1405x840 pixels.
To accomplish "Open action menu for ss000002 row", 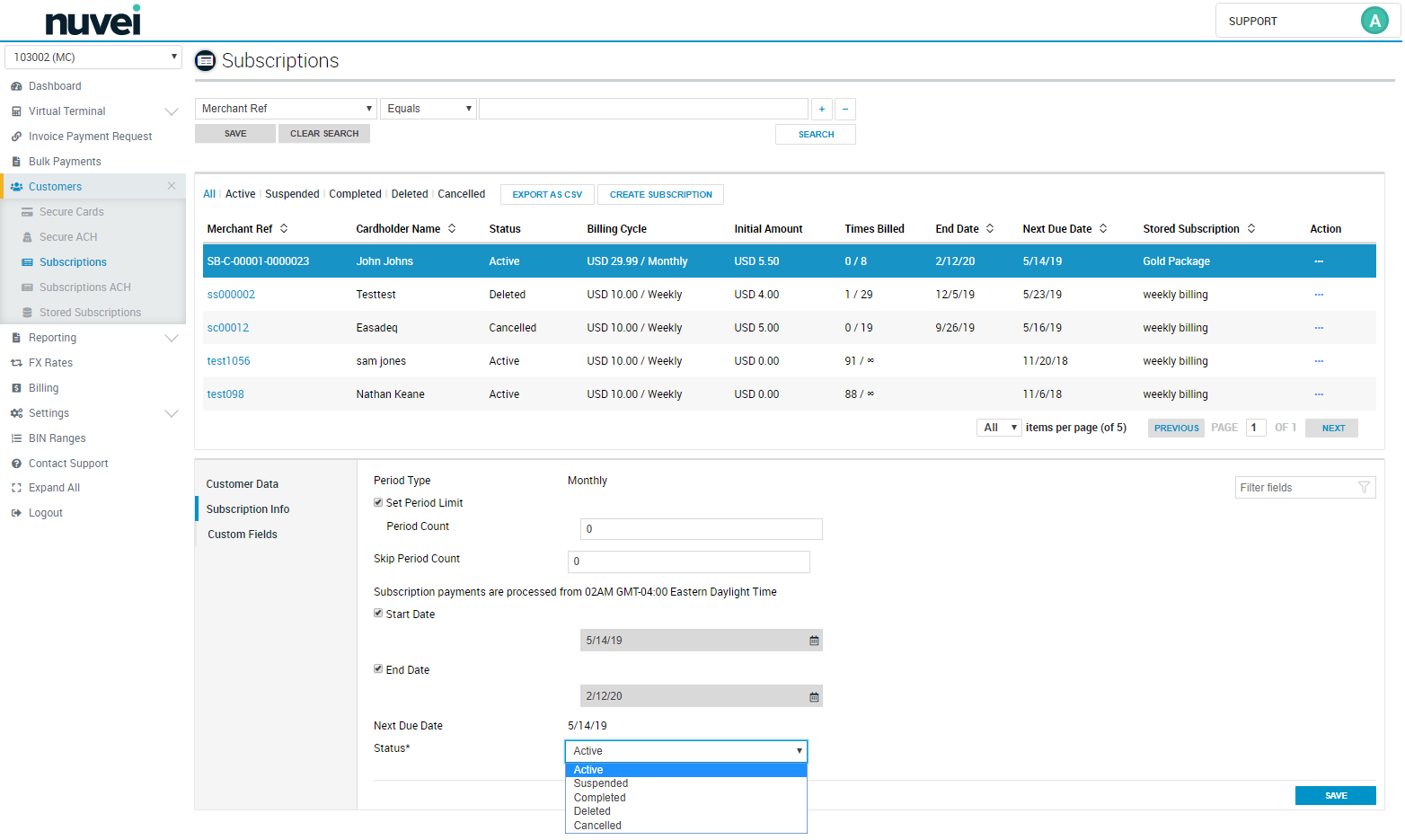I will (1319, 295).
